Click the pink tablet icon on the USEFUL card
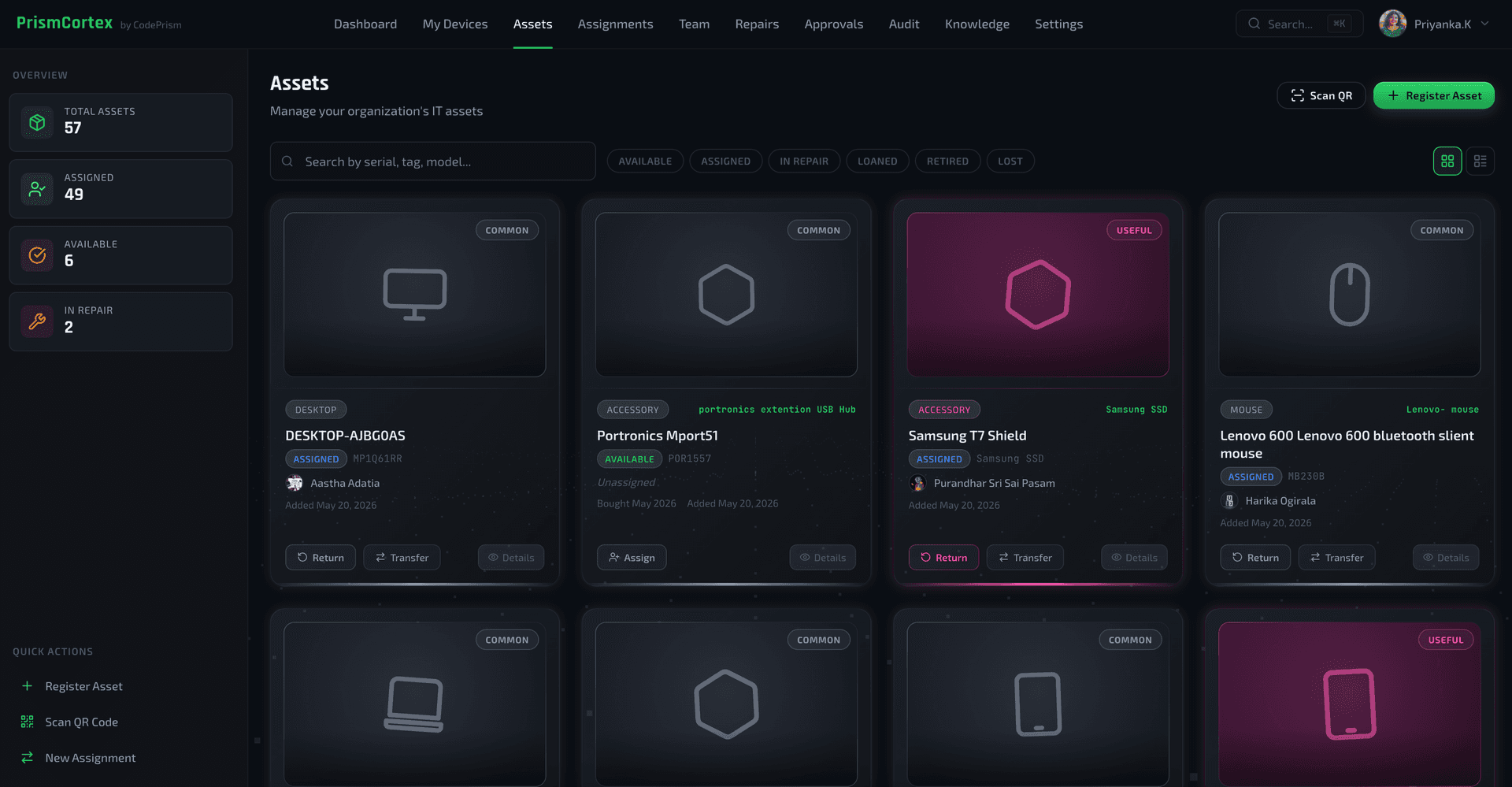 (x=1350, y=704)
